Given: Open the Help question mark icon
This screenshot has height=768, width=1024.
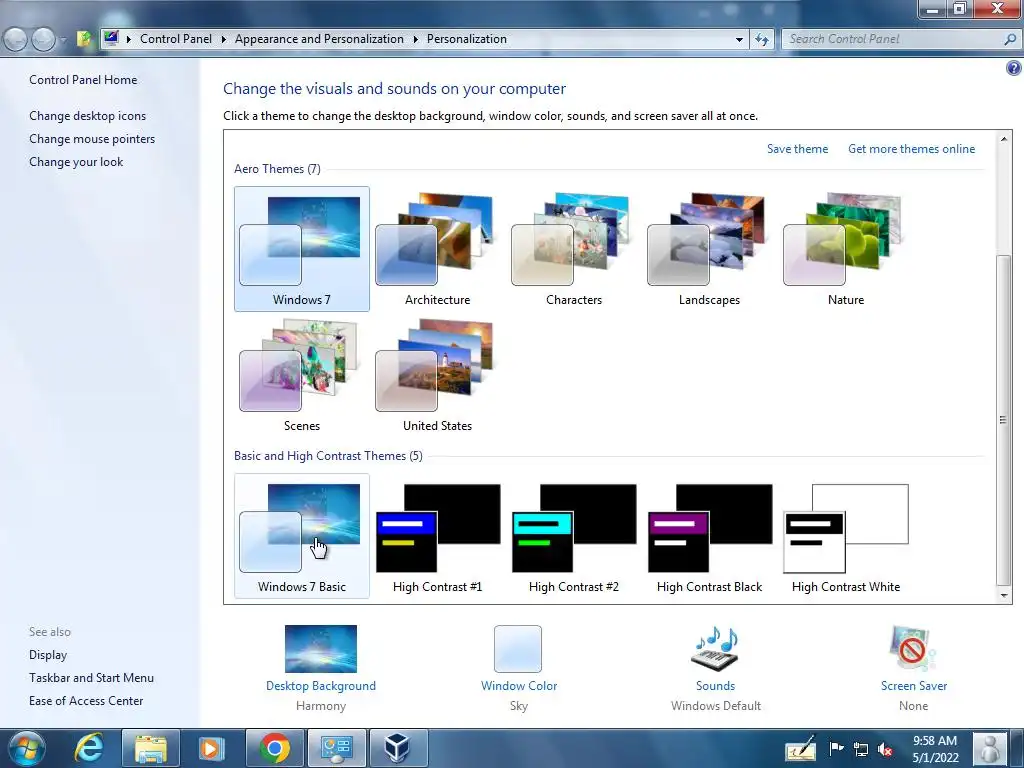Looking at the screenshot, I should pos(1014,67).
